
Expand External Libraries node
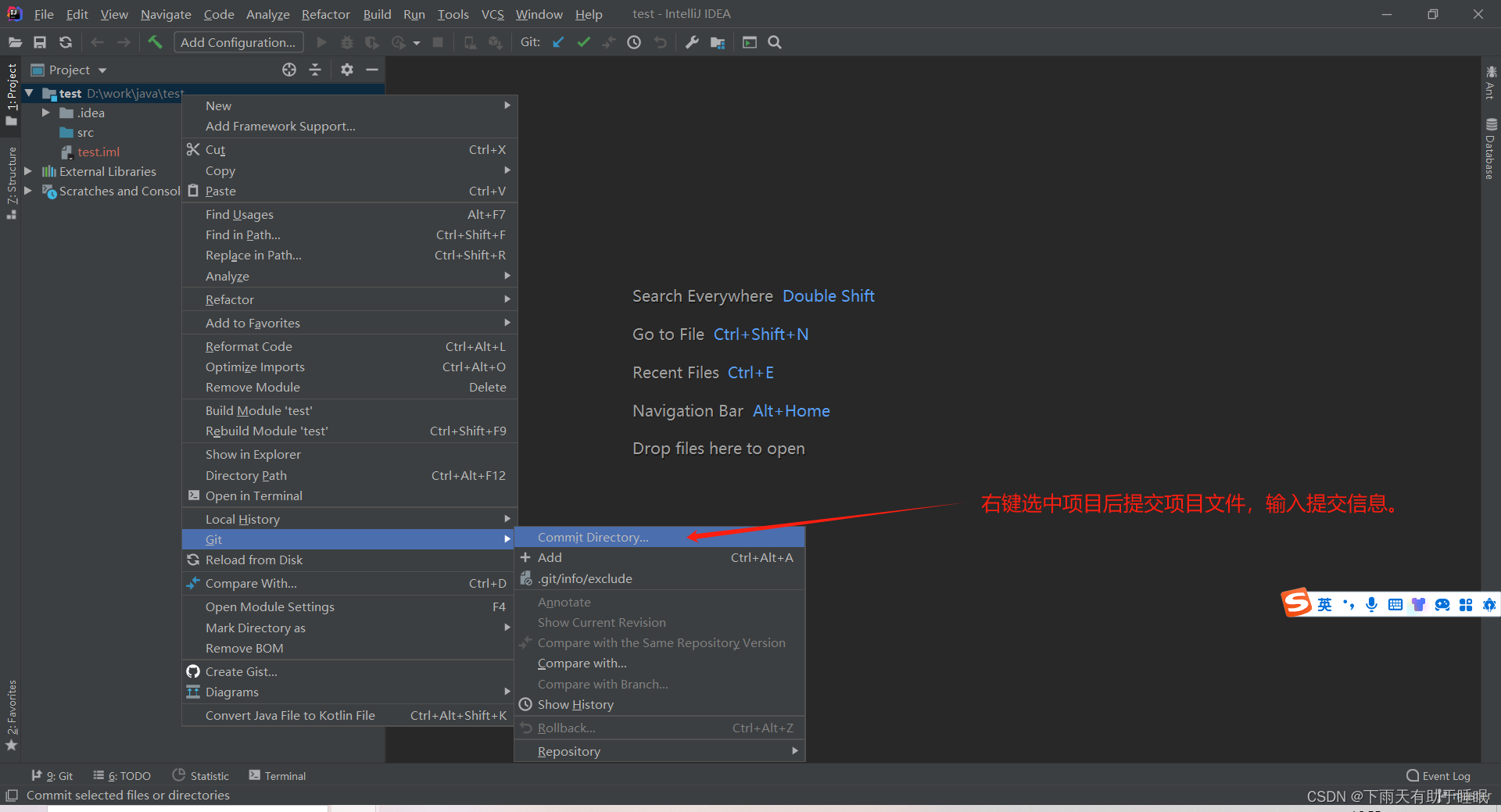[x=28, y=171]
